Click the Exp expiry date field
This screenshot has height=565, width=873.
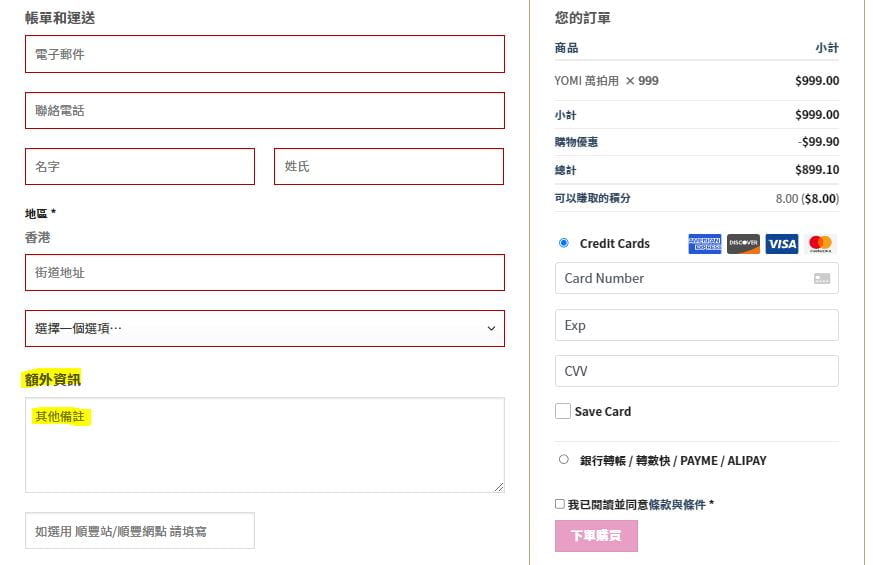coord(697,325)
